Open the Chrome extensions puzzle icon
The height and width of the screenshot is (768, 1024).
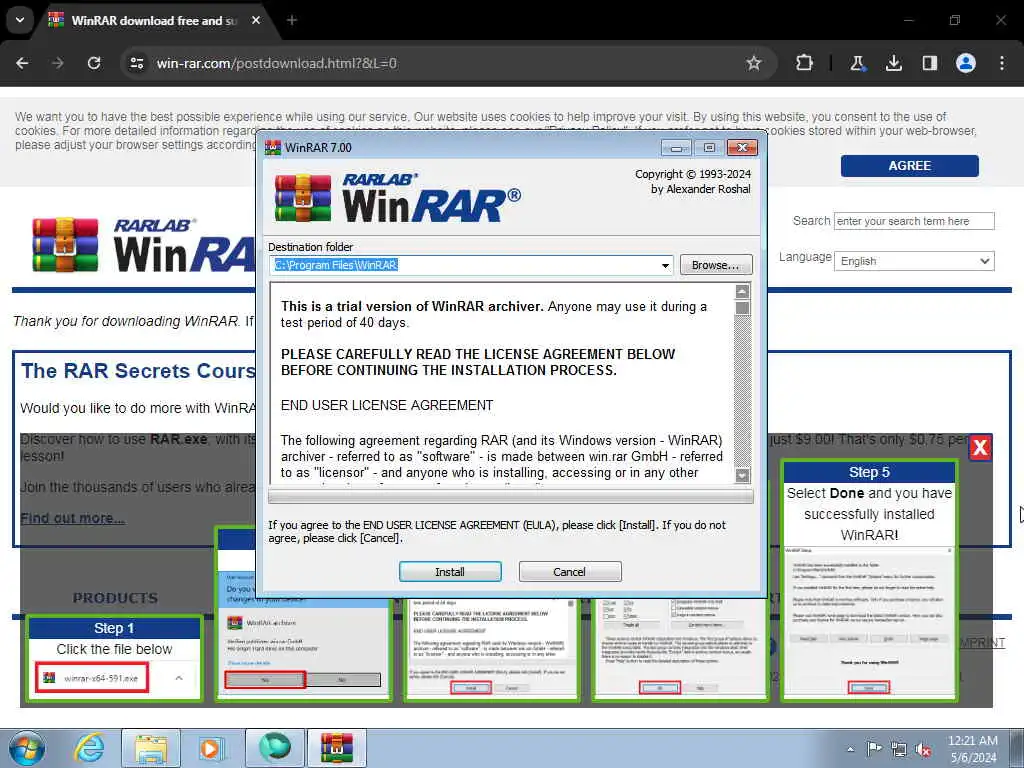coord(805,63)
